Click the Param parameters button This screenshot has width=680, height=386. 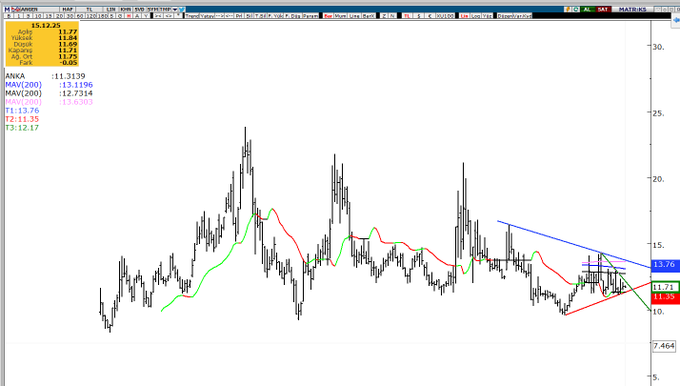click(311, 16)
